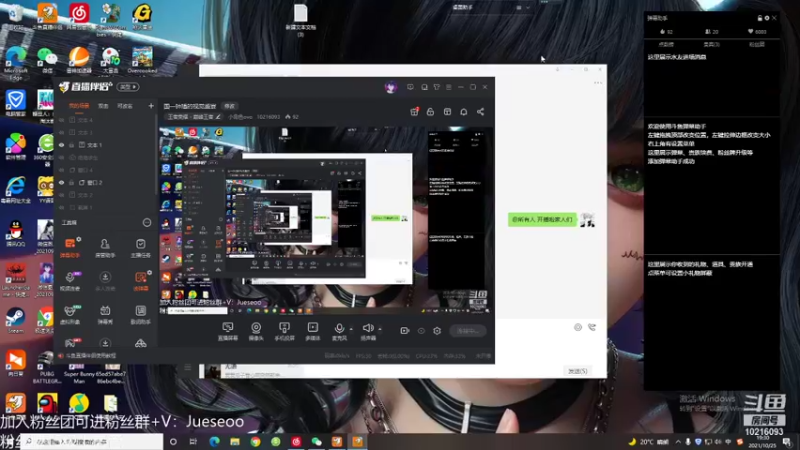
Task: Expand the speaker options arrow
Action: pyautogui.click(x=380, y=329)
